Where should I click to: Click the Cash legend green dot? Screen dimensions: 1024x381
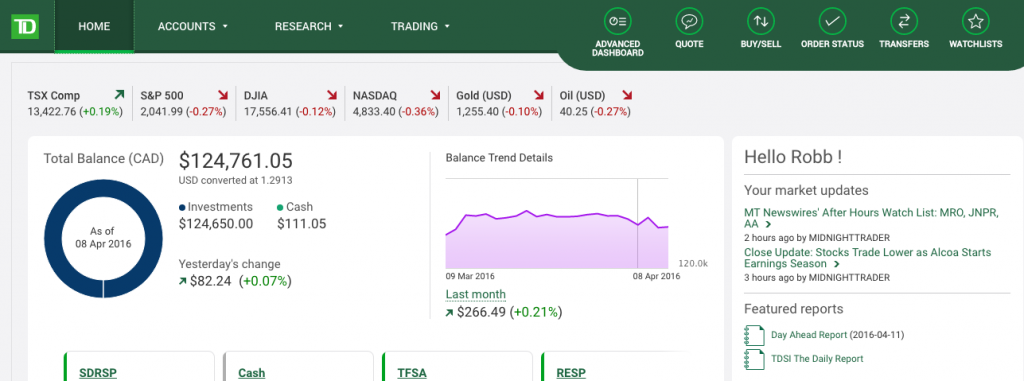tap(280, 208)
